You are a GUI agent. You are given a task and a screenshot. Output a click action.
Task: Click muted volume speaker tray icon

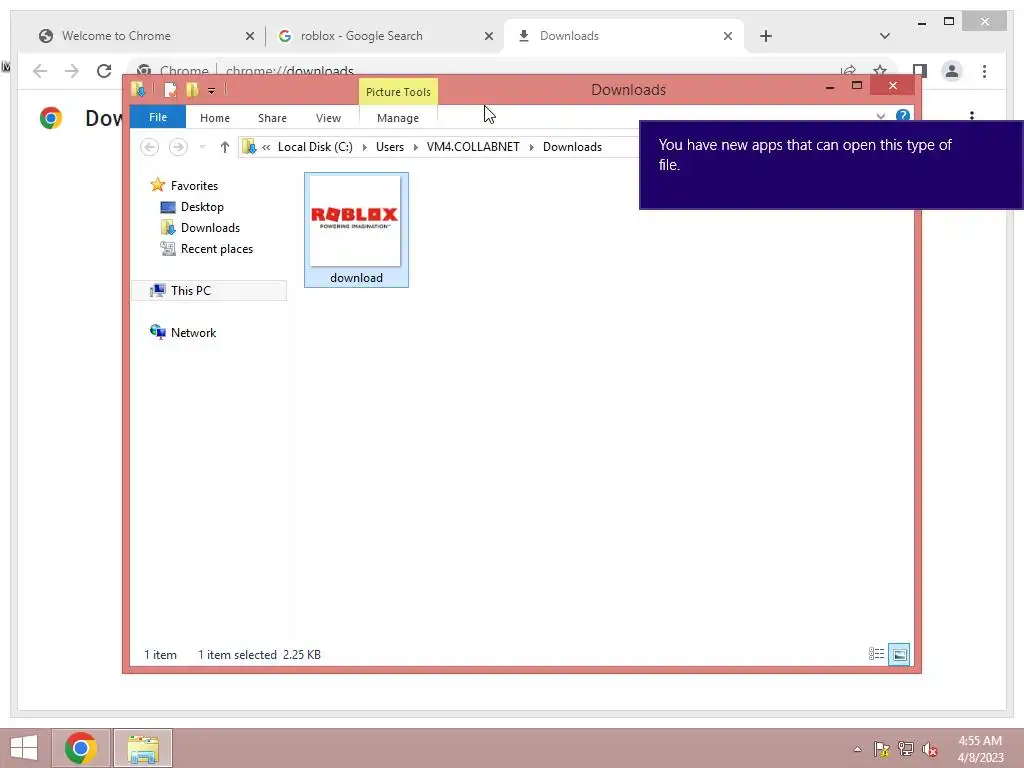930,749
